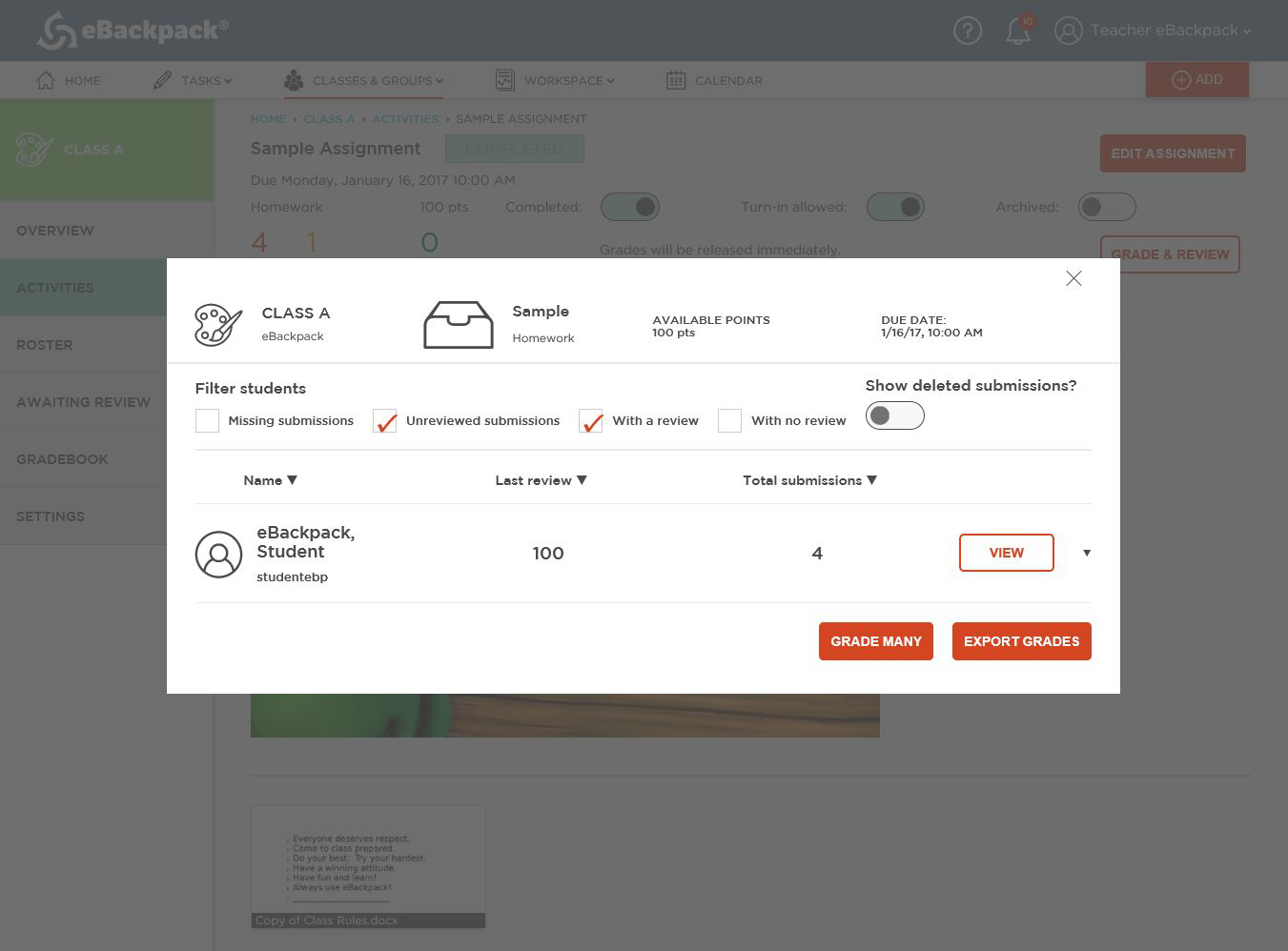The image size is (1288, 951).
Task: Click the total submissions count 4
Action: (x=817, y=553)
